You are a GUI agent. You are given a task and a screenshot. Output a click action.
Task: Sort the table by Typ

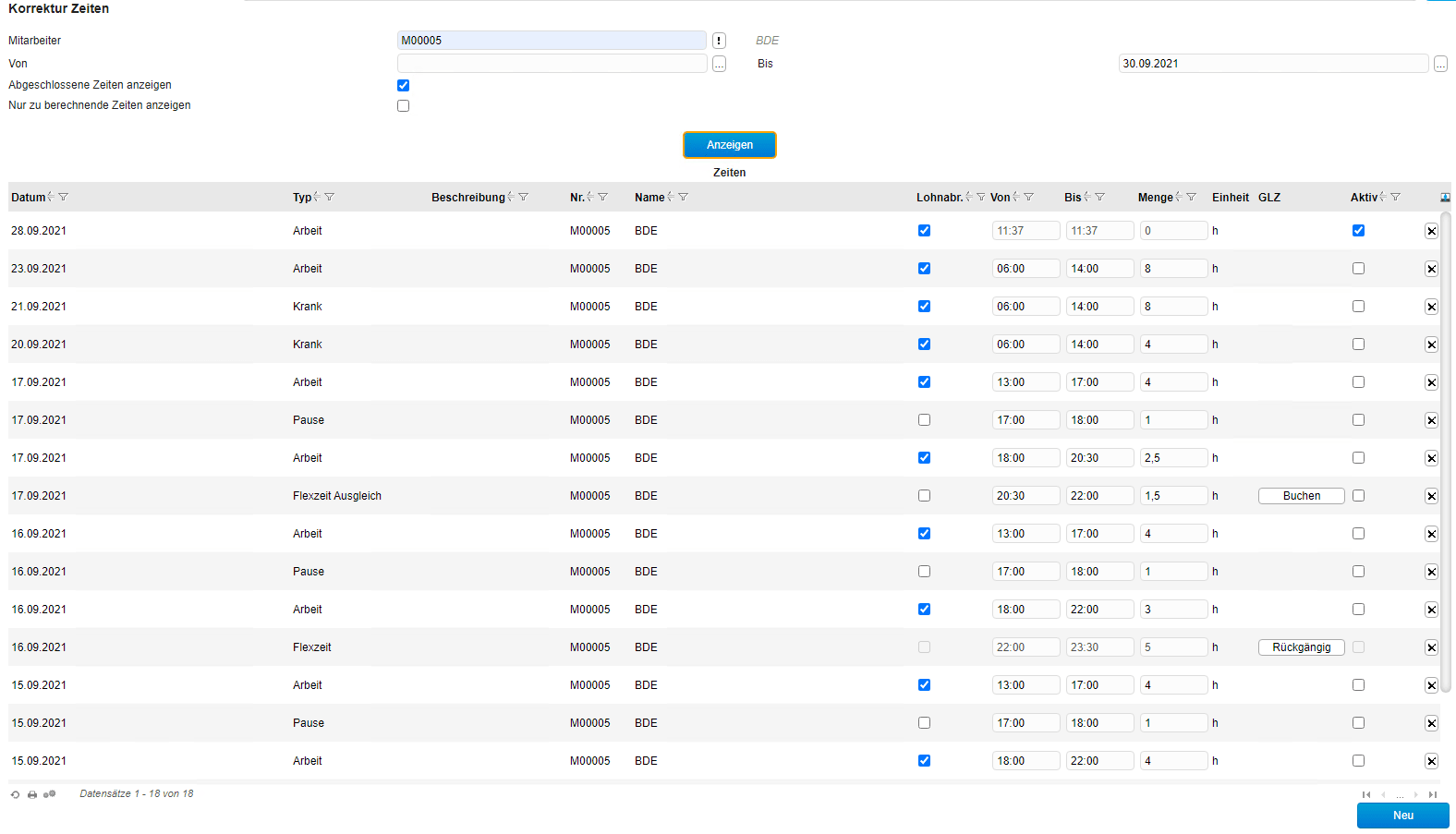click(316, 197)
